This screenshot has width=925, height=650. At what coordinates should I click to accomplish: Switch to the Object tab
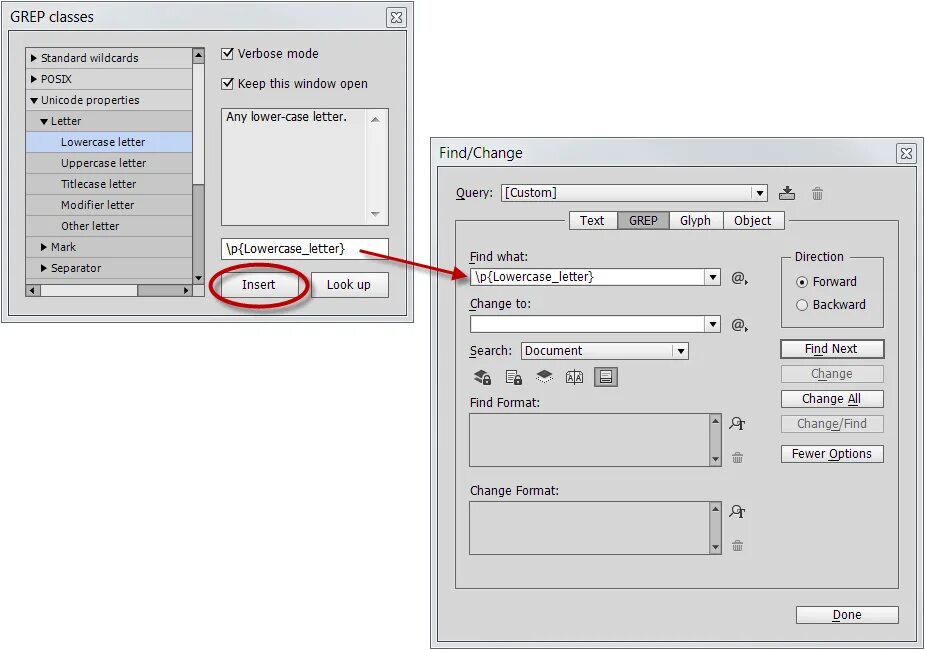click(x=753, y=221)
